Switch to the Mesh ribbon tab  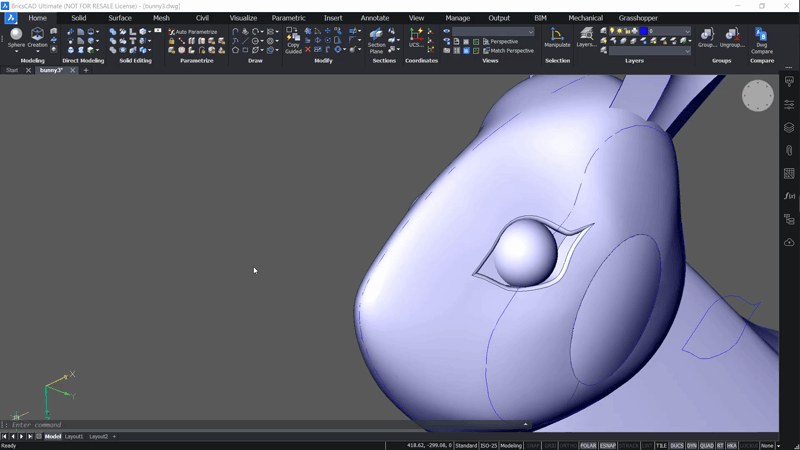(161, 18)
